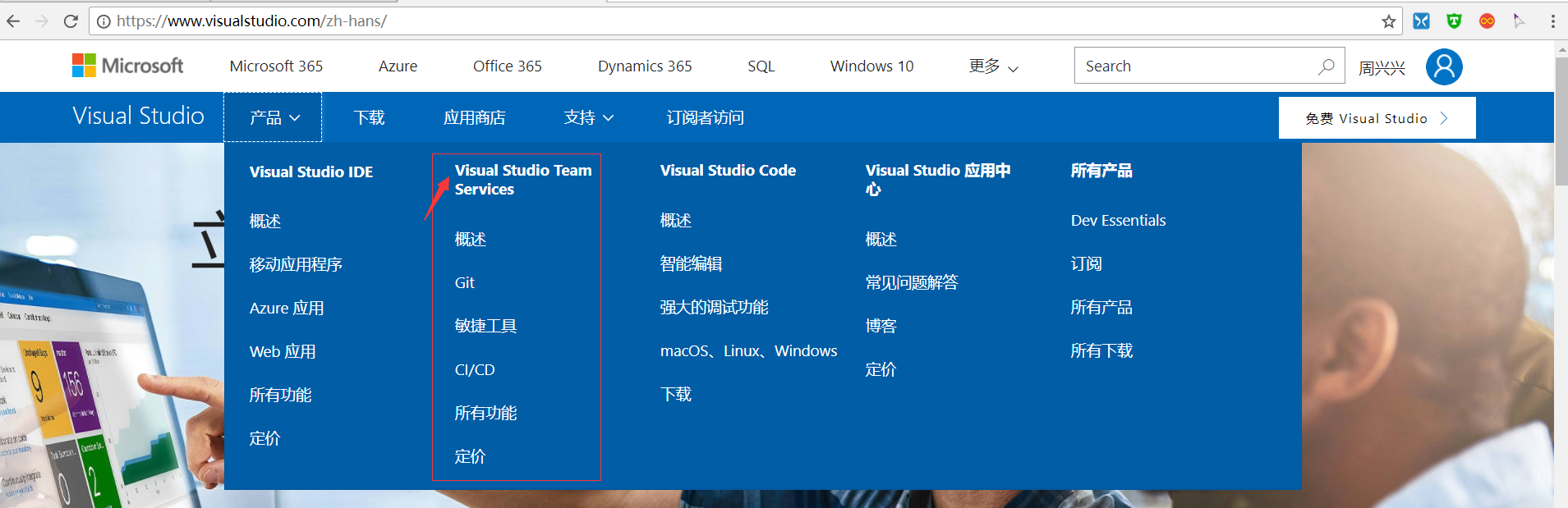Open Office 365 navigation link
The image size is (1568, 508).
click(x=507, y=66)
